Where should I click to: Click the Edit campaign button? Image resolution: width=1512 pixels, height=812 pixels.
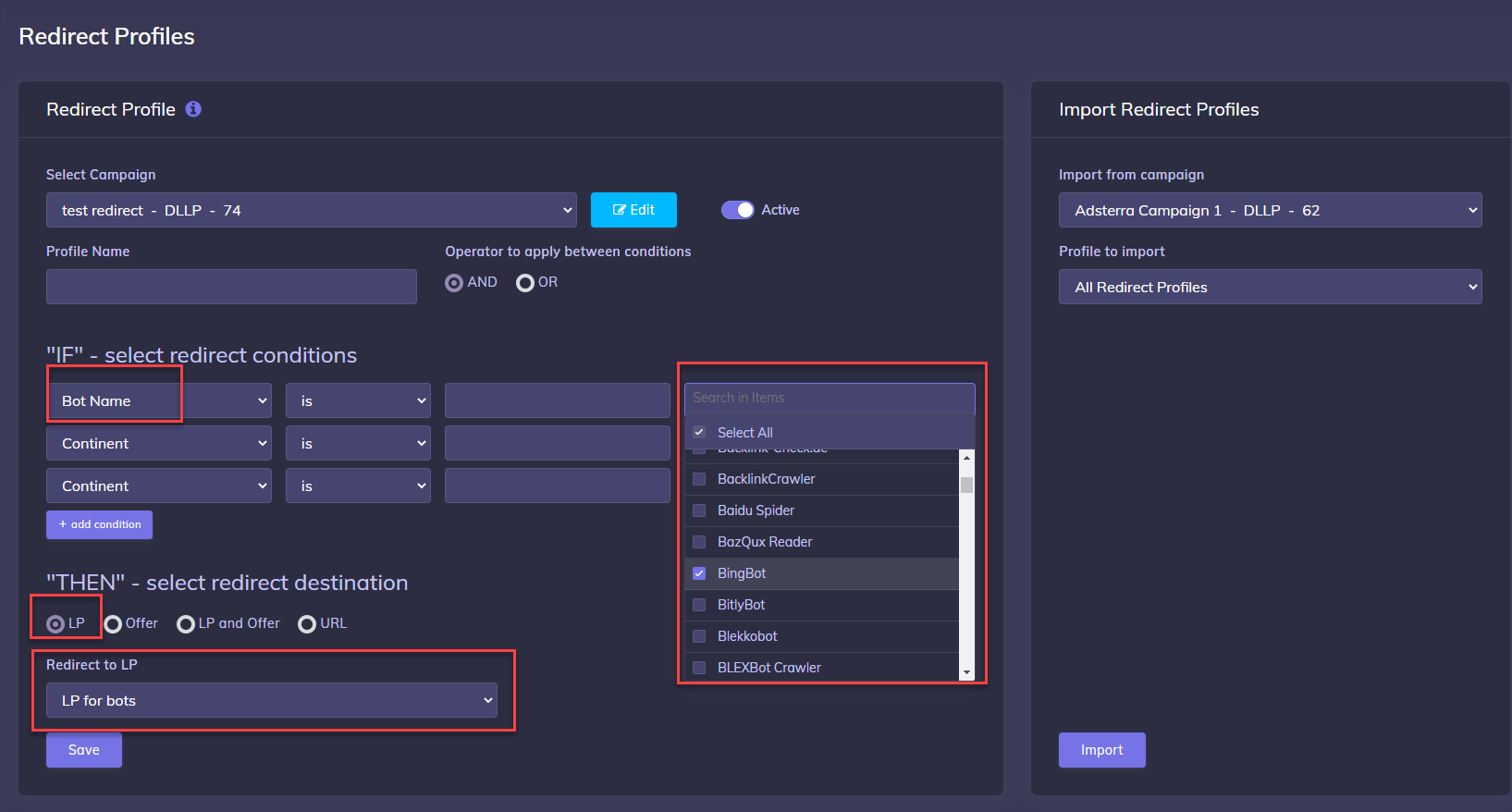(633, 210)
